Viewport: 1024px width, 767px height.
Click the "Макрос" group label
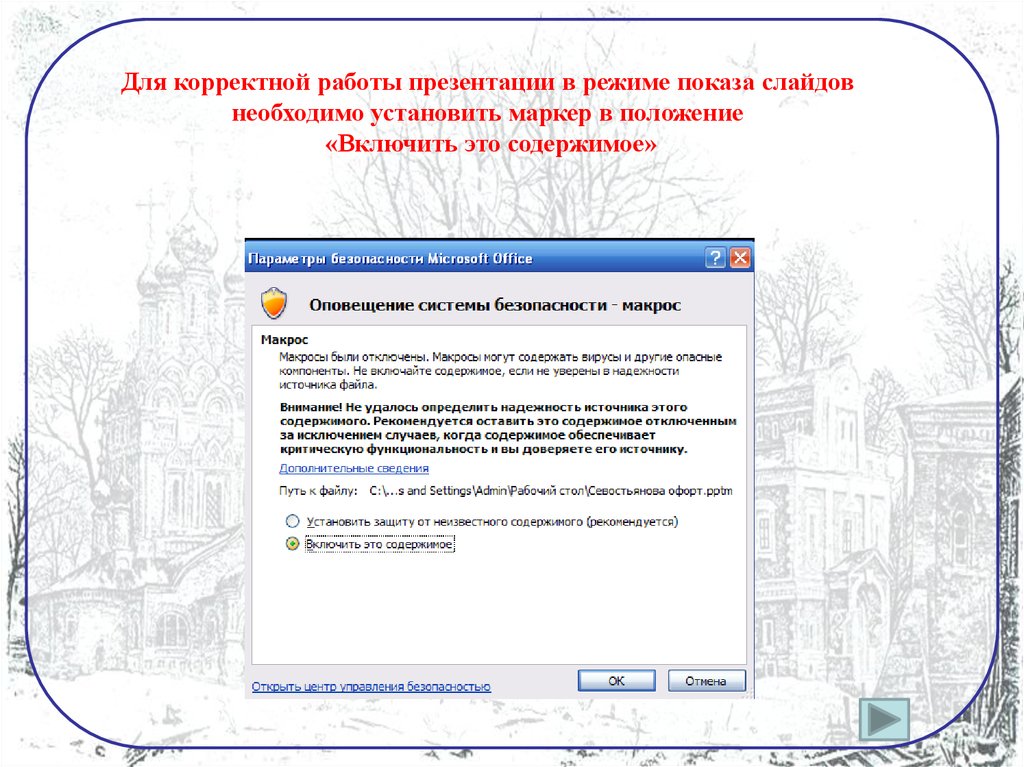click(284, 340)
